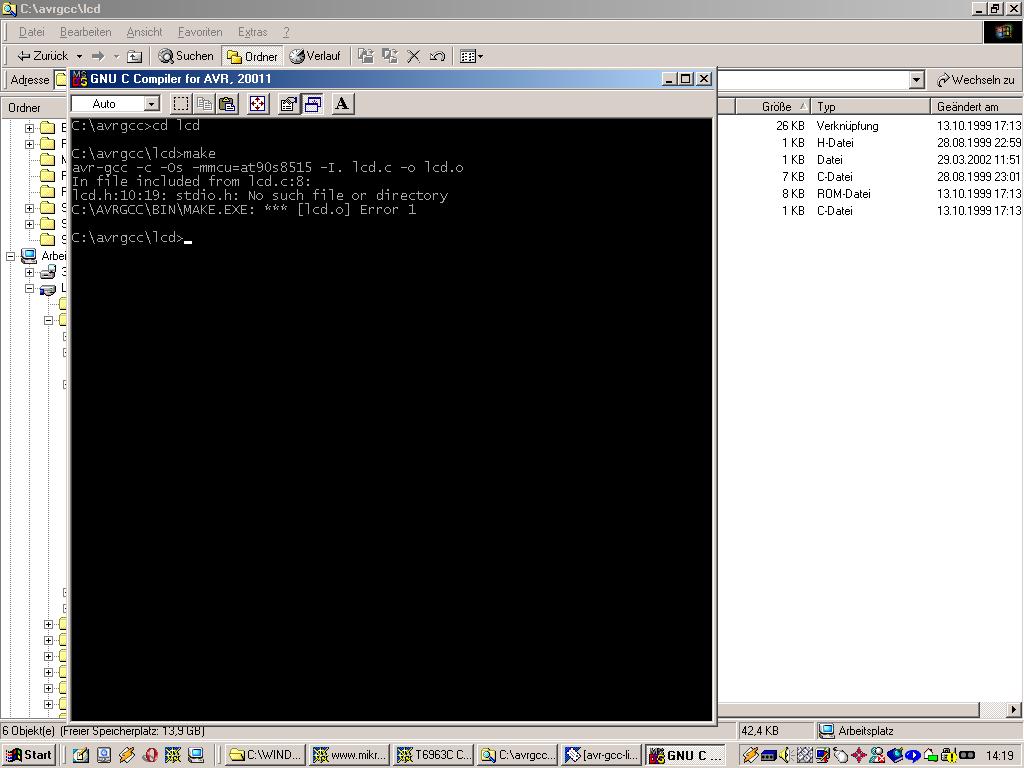Collapse the Arbeitsplatz tree node
Image resolution: width=1024 pixels, height=768 pixels.
click(x=10, y=256)
